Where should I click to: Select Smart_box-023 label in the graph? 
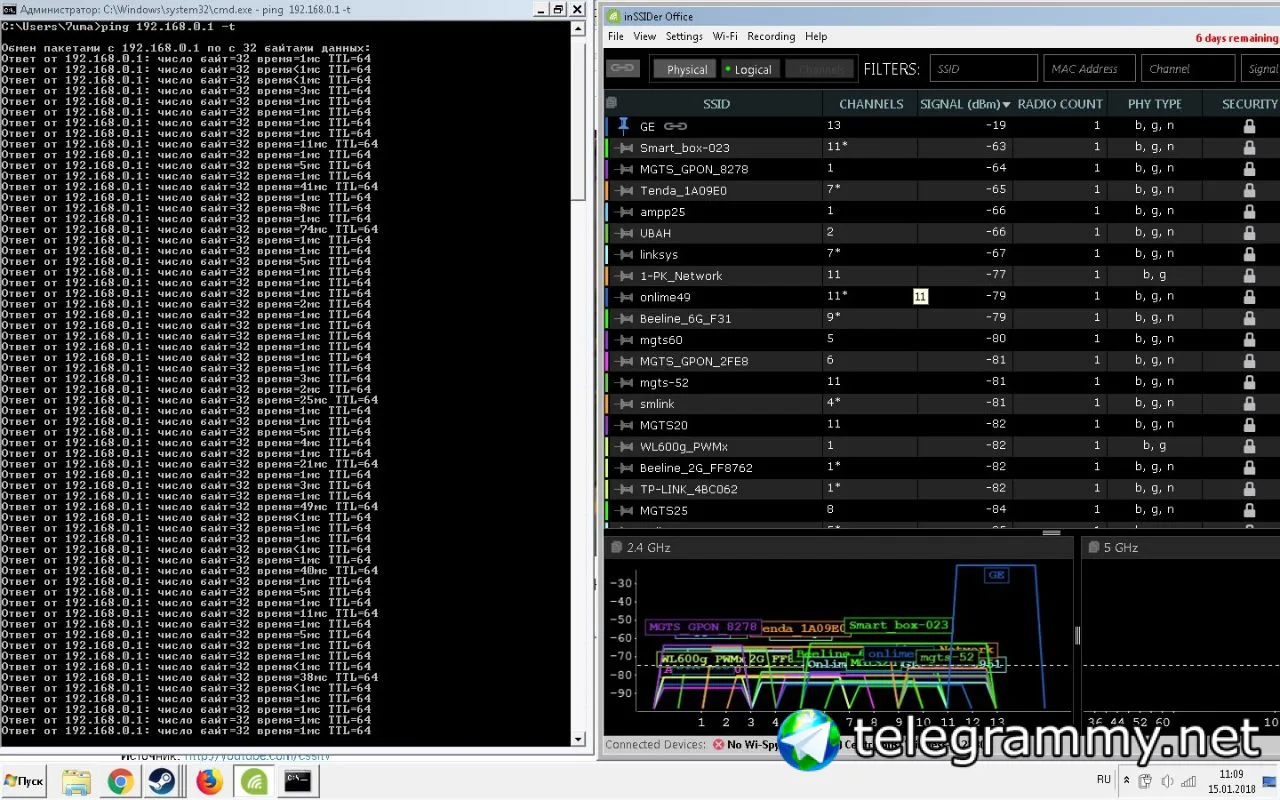click(898, 625)
